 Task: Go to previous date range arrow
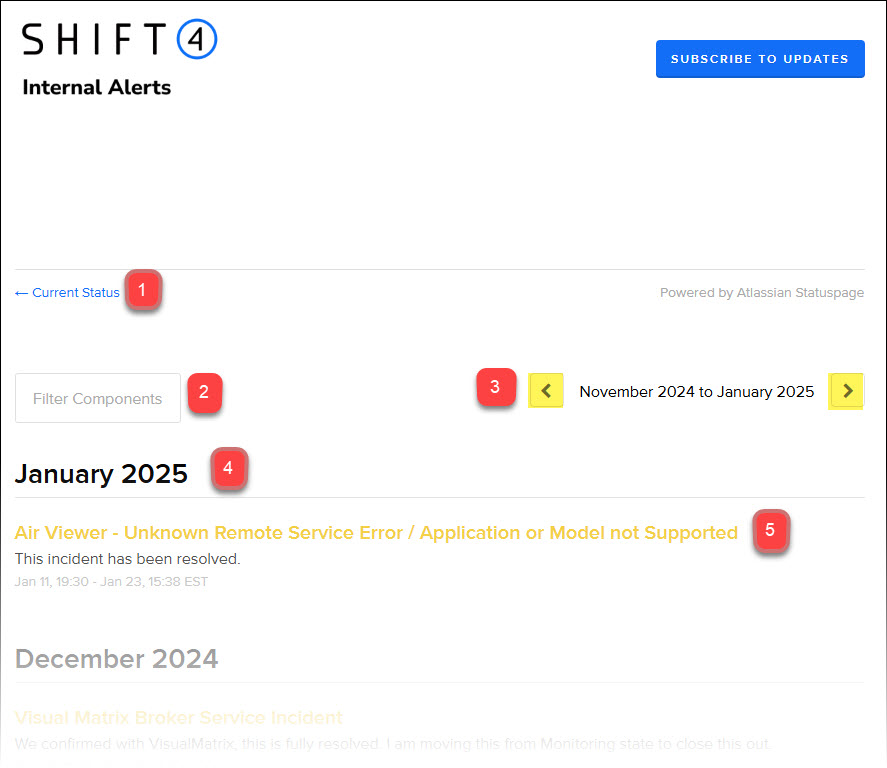546,390
